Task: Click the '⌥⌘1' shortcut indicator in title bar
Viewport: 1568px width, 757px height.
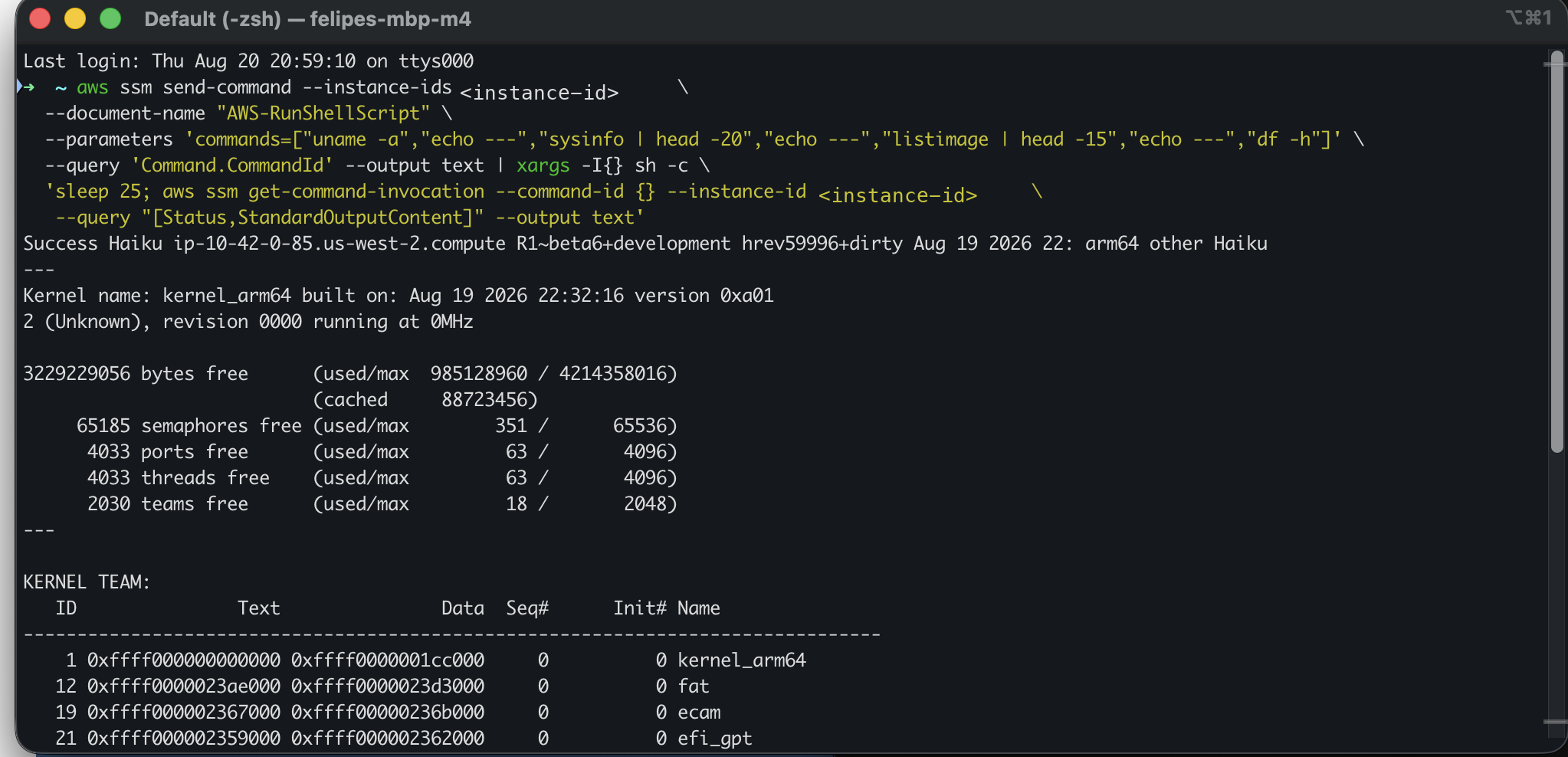Action: coord(1529,18)
